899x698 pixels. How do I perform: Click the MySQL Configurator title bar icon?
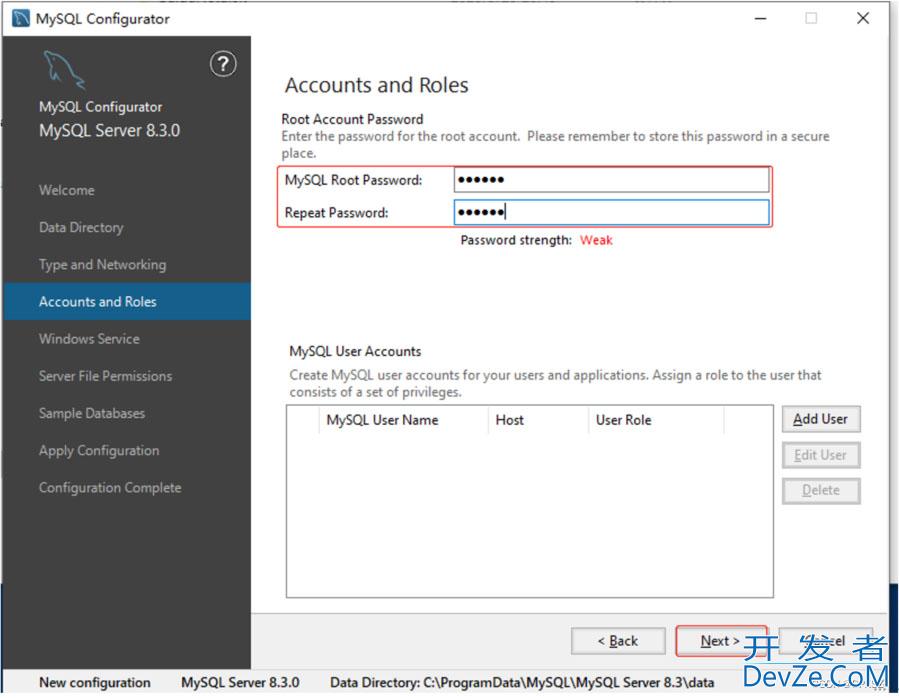coord(21,18)
